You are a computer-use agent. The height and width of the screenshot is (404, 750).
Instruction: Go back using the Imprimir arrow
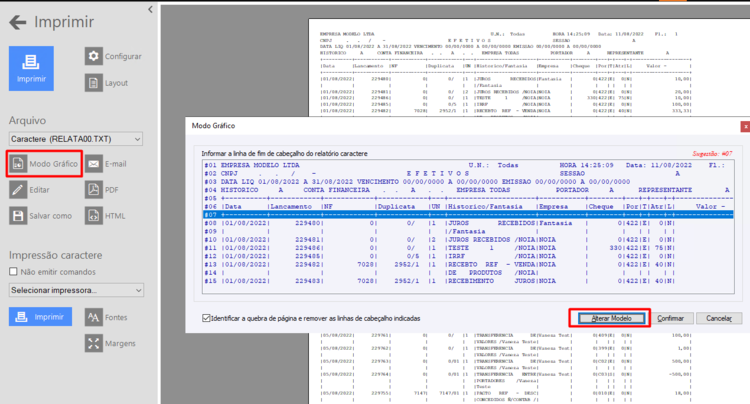click(x=18, y=22)
